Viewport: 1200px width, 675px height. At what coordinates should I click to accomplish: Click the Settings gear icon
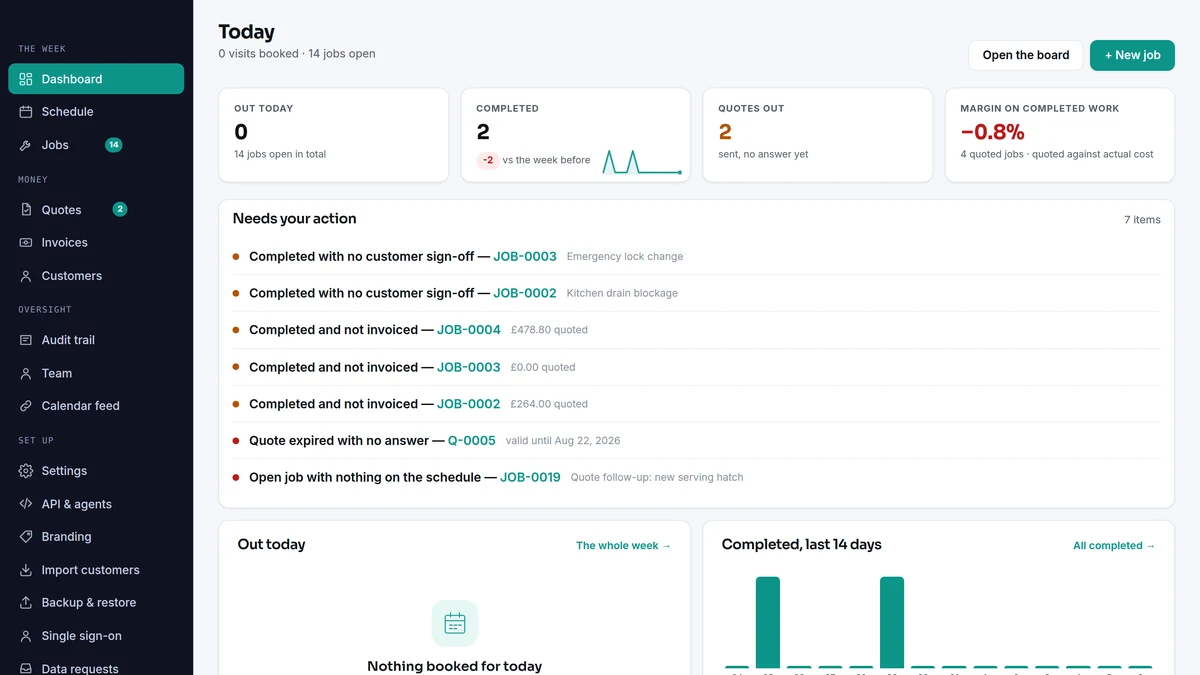(x=26, y=471)
